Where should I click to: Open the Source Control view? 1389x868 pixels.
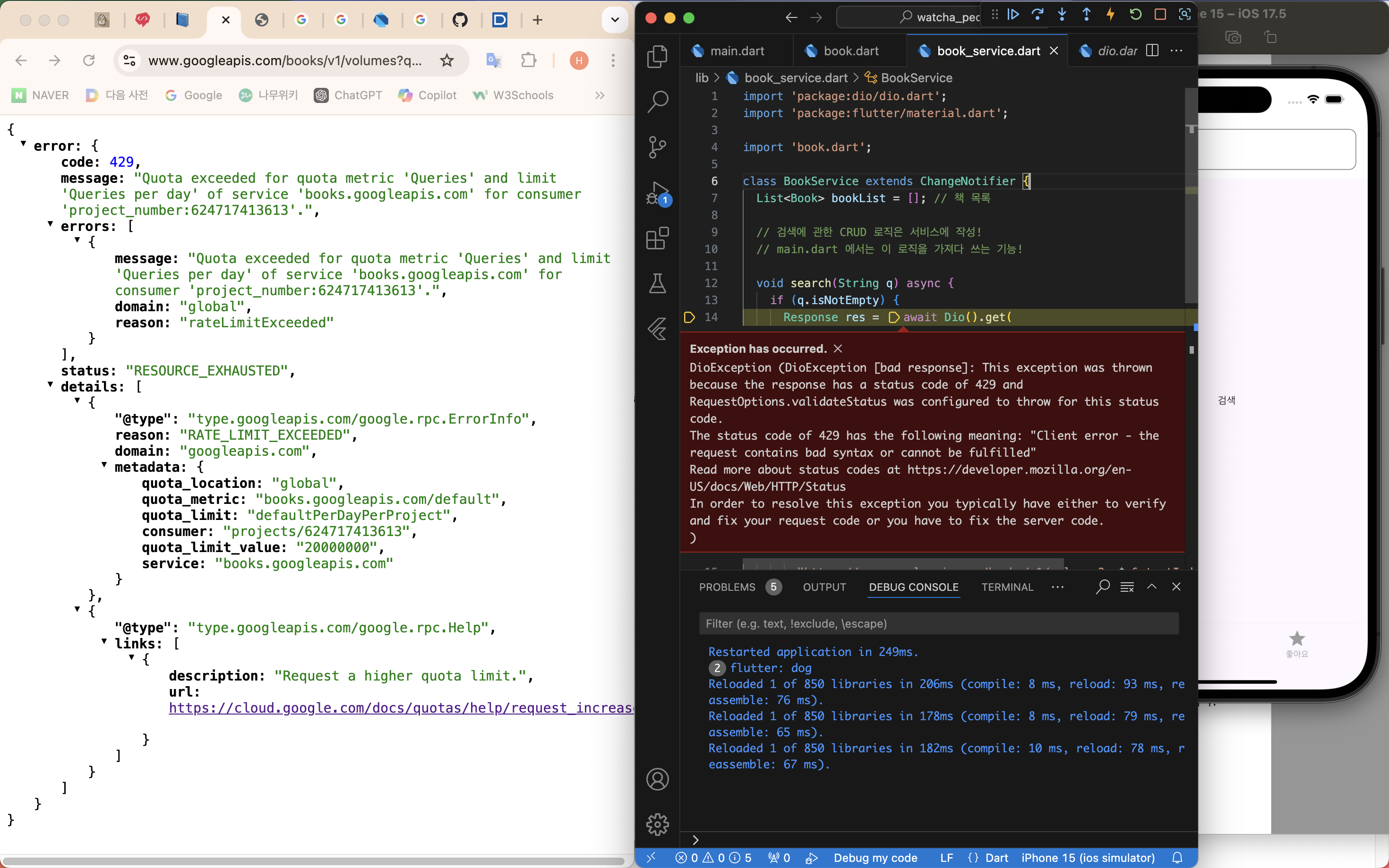point(657,147)
